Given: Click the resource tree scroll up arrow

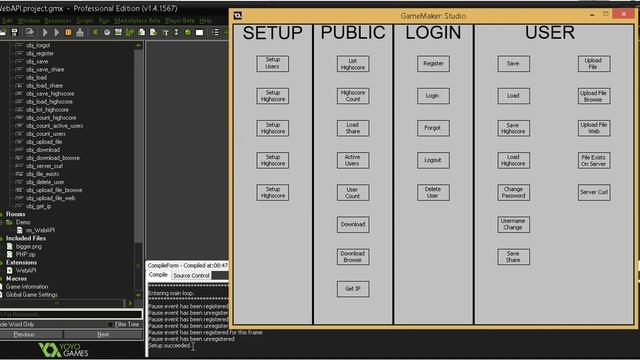Looking at the screenshot, I should tap(138, 45).
